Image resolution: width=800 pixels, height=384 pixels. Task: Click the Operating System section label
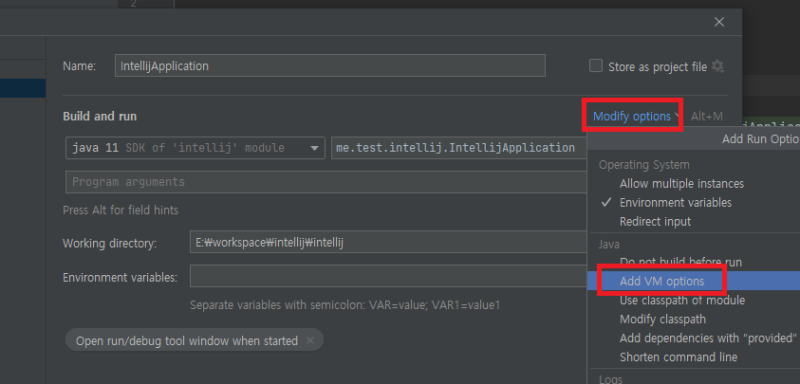point(644,165)
